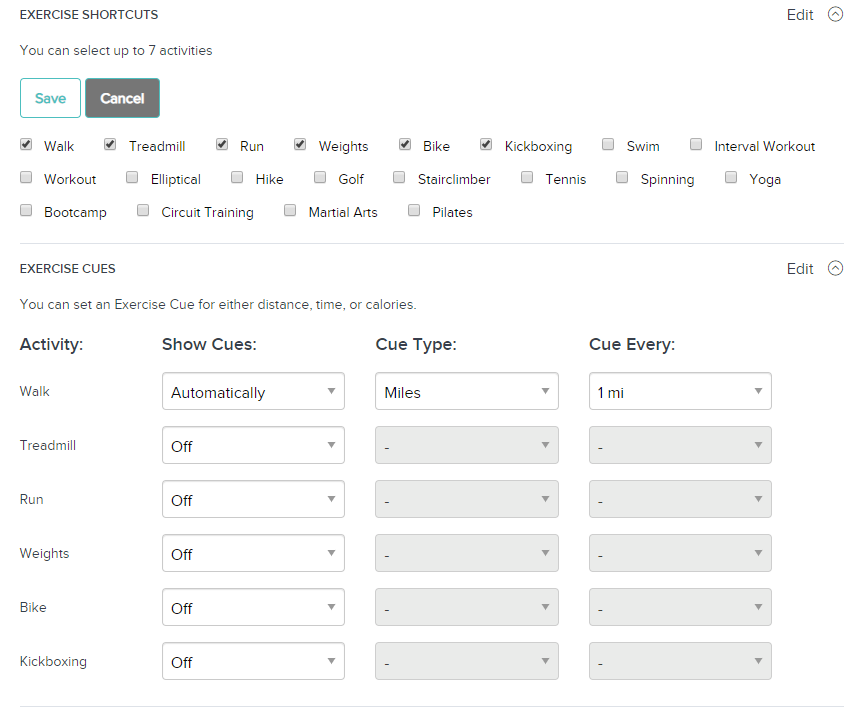Uncheck the Walk activity checkbox

(26, 145)
